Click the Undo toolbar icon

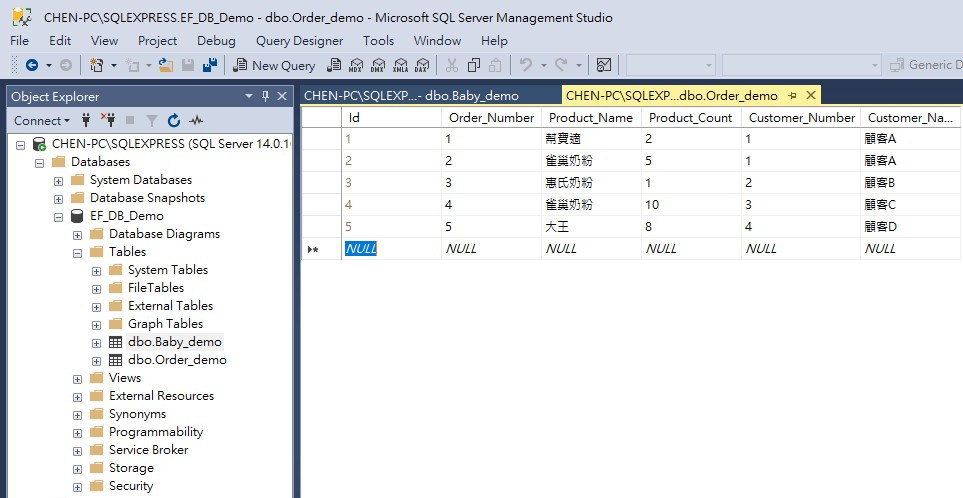(525, 64)
